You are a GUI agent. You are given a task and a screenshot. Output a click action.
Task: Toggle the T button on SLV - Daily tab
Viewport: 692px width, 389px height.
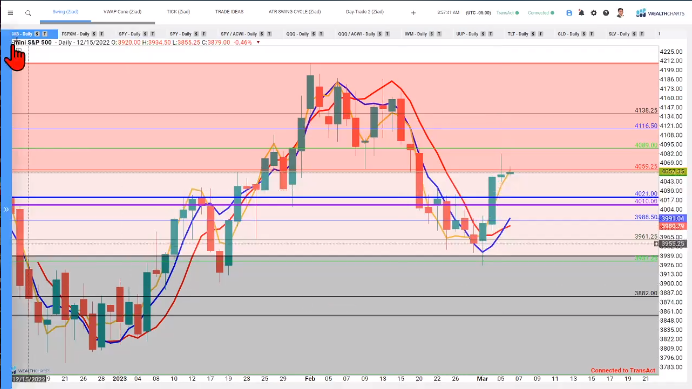point(641,34)
